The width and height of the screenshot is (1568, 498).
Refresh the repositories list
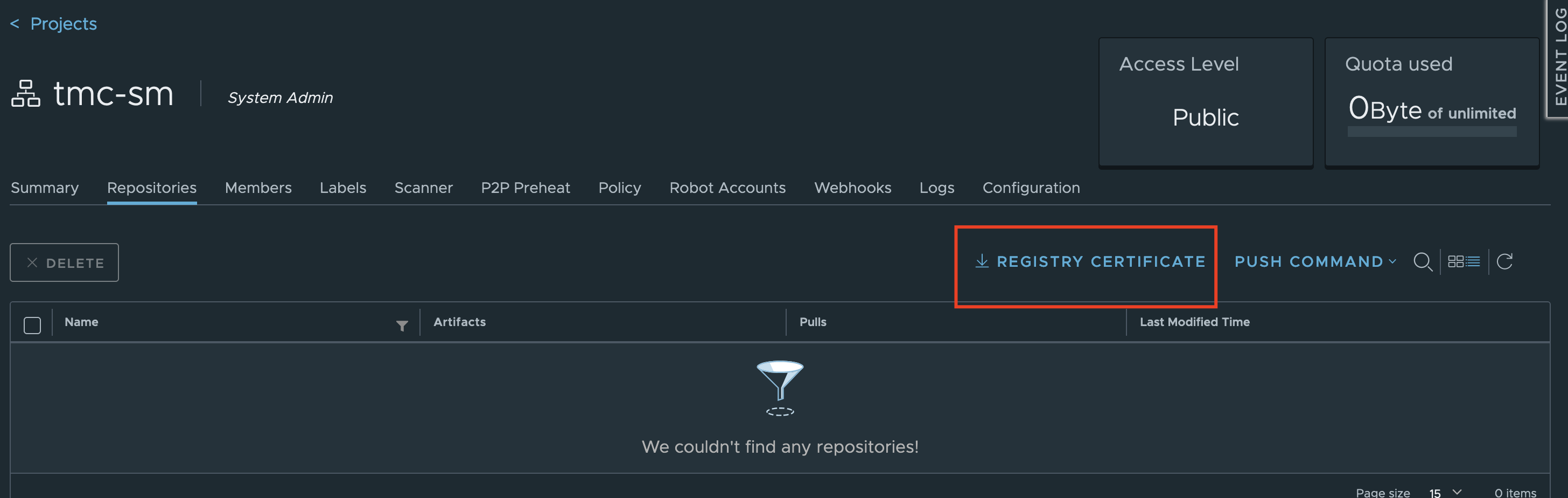pos(1504,261)
